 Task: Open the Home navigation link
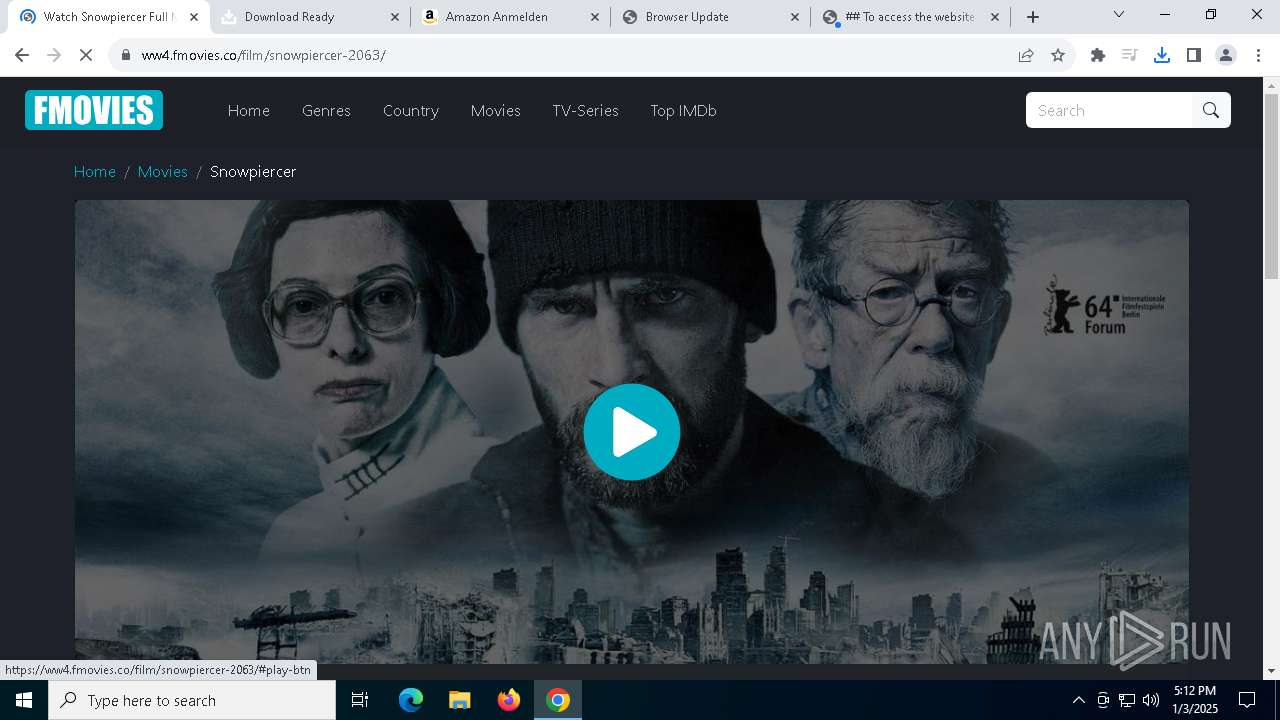tap(249, 111)
